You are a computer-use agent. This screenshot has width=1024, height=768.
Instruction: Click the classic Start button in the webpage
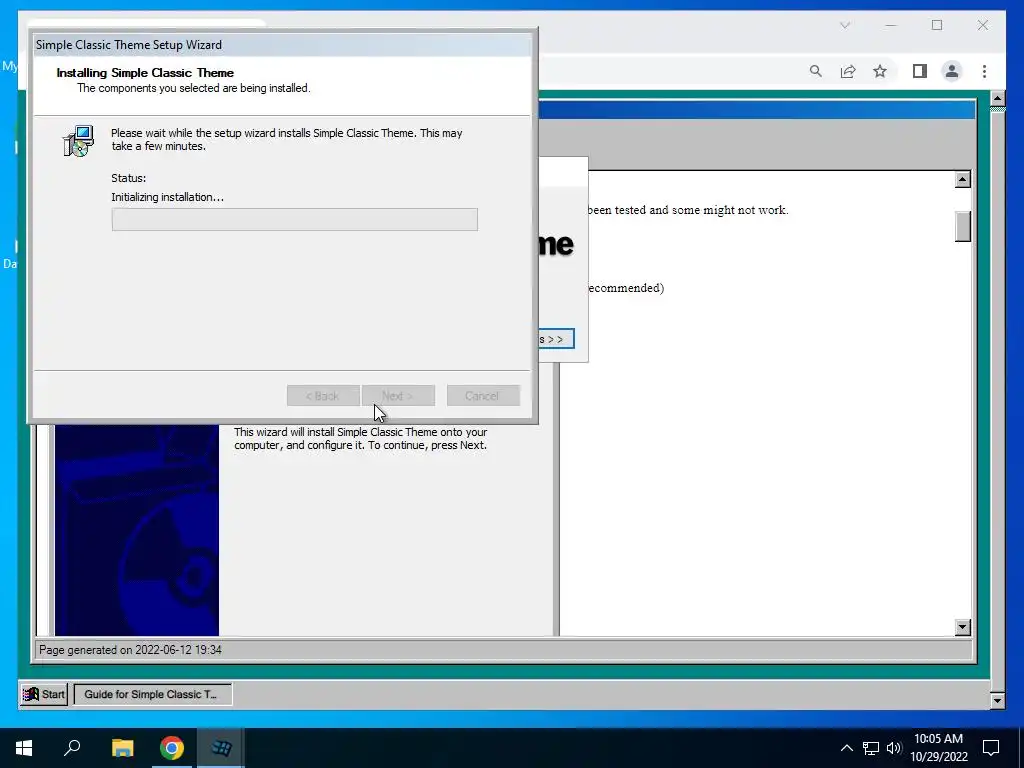(x=44, y=694)
